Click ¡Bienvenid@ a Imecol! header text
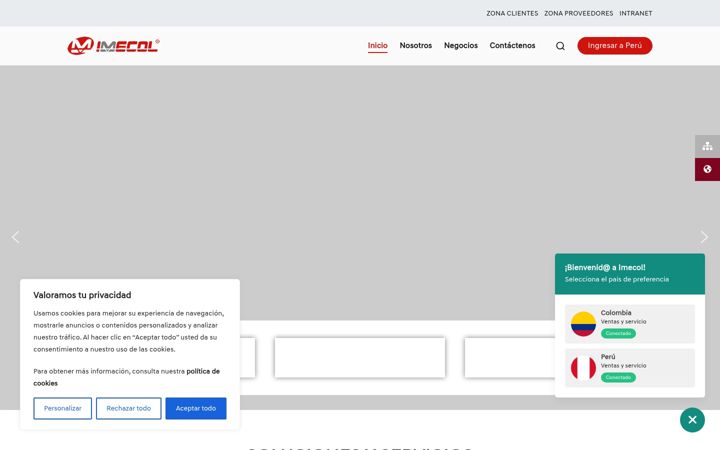 pyautogui.click(x=605, y=267)
